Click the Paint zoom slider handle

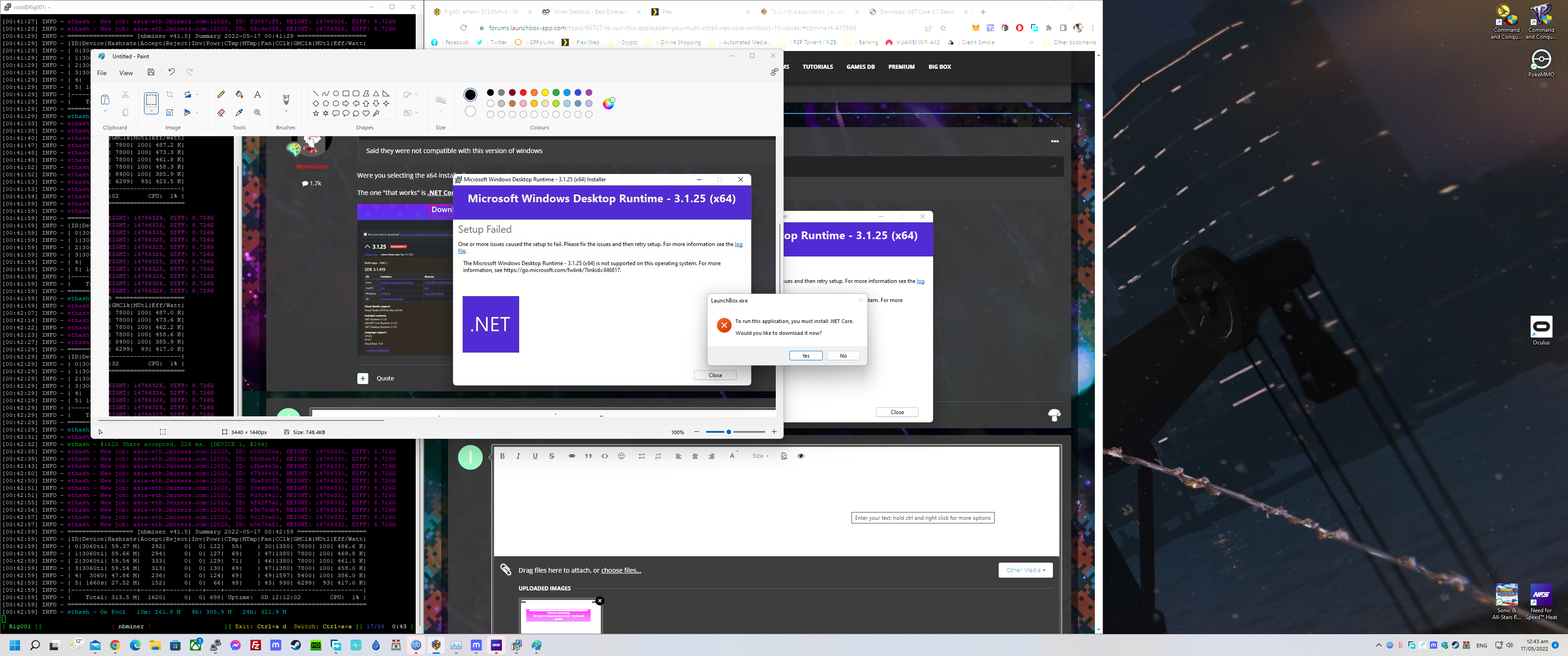click(x=728, y=432)
